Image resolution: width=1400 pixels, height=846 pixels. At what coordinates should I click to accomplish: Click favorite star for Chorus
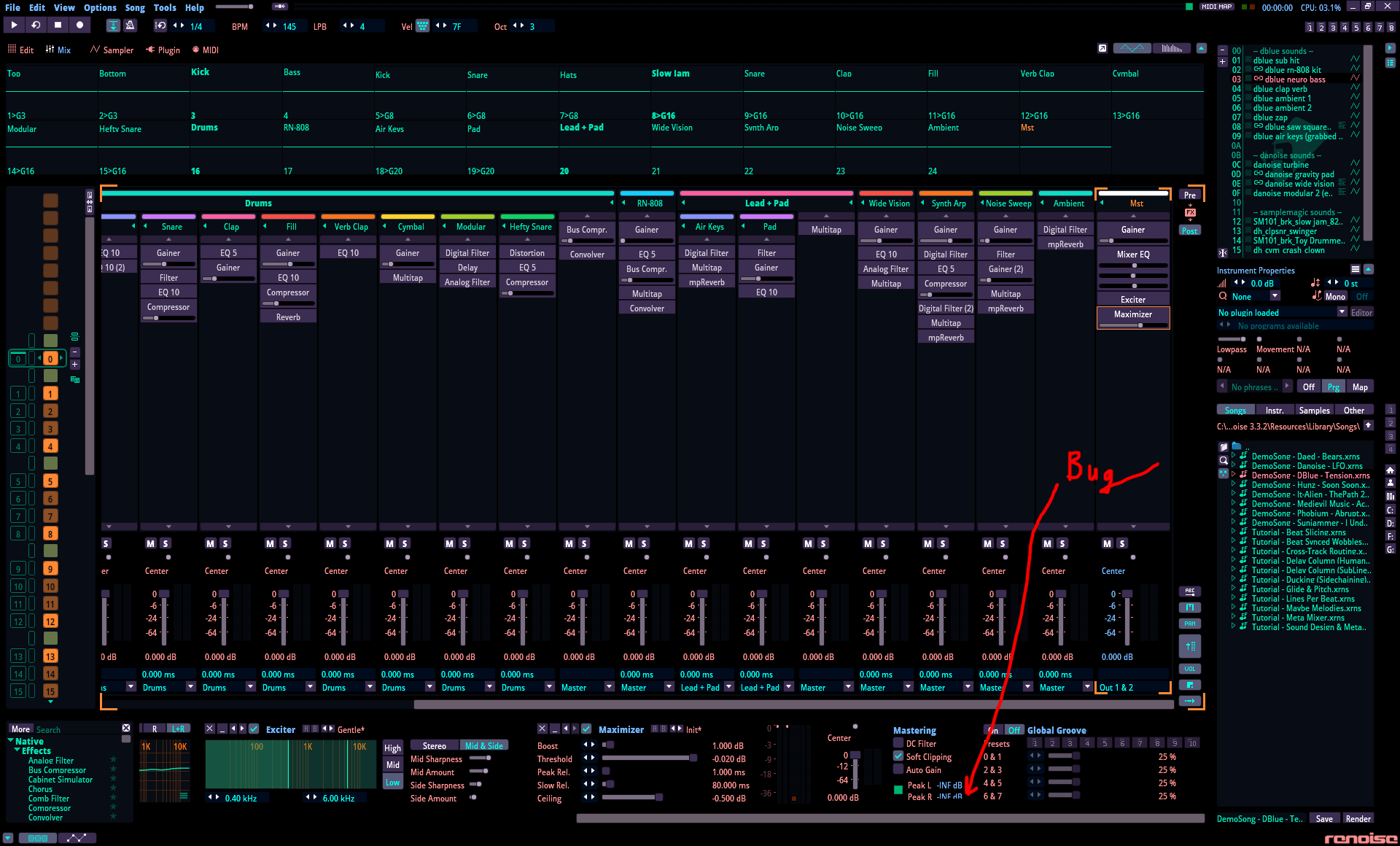[113, 788]
